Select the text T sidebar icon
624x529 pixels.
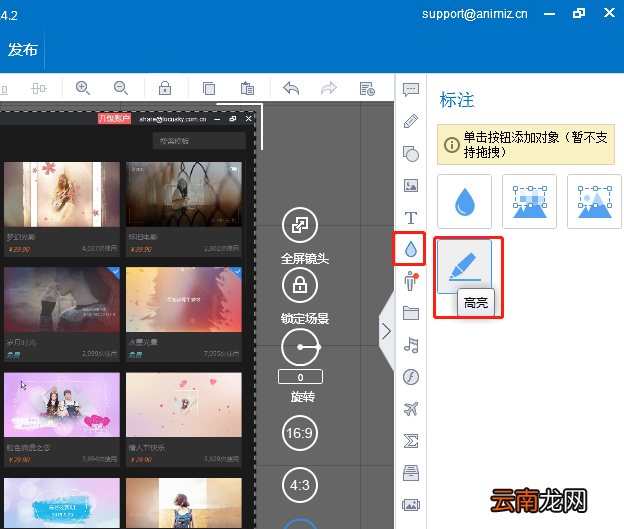(411, 218)
